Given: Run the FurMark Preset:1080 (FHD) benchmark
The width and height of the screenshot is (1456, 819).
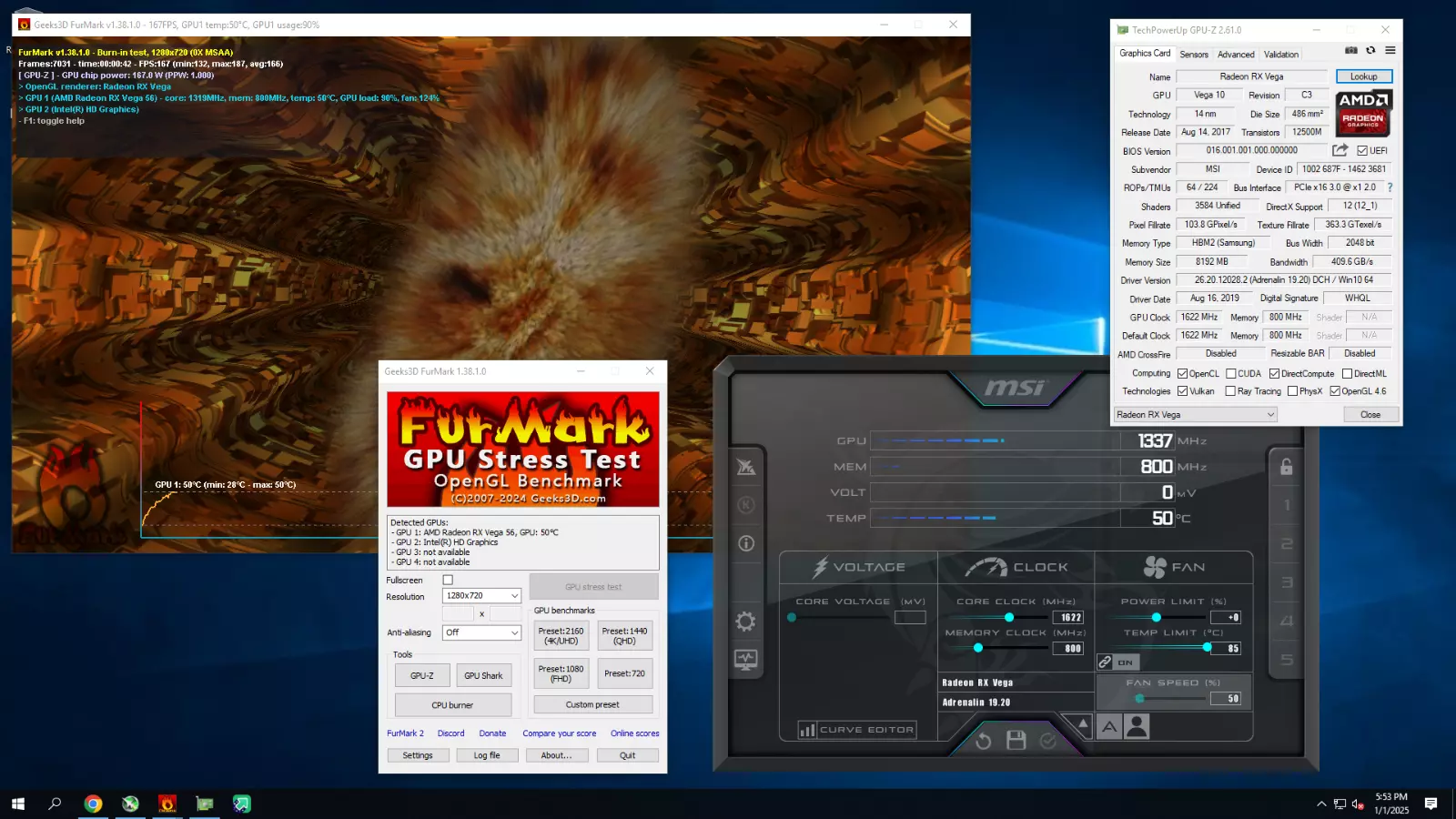Looking at the screenshot, I should click(x=561, y=673).
